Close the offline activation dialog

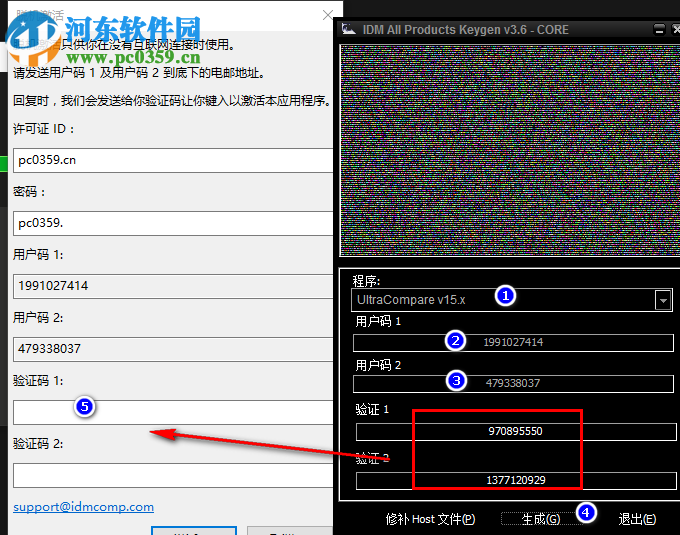328,15
